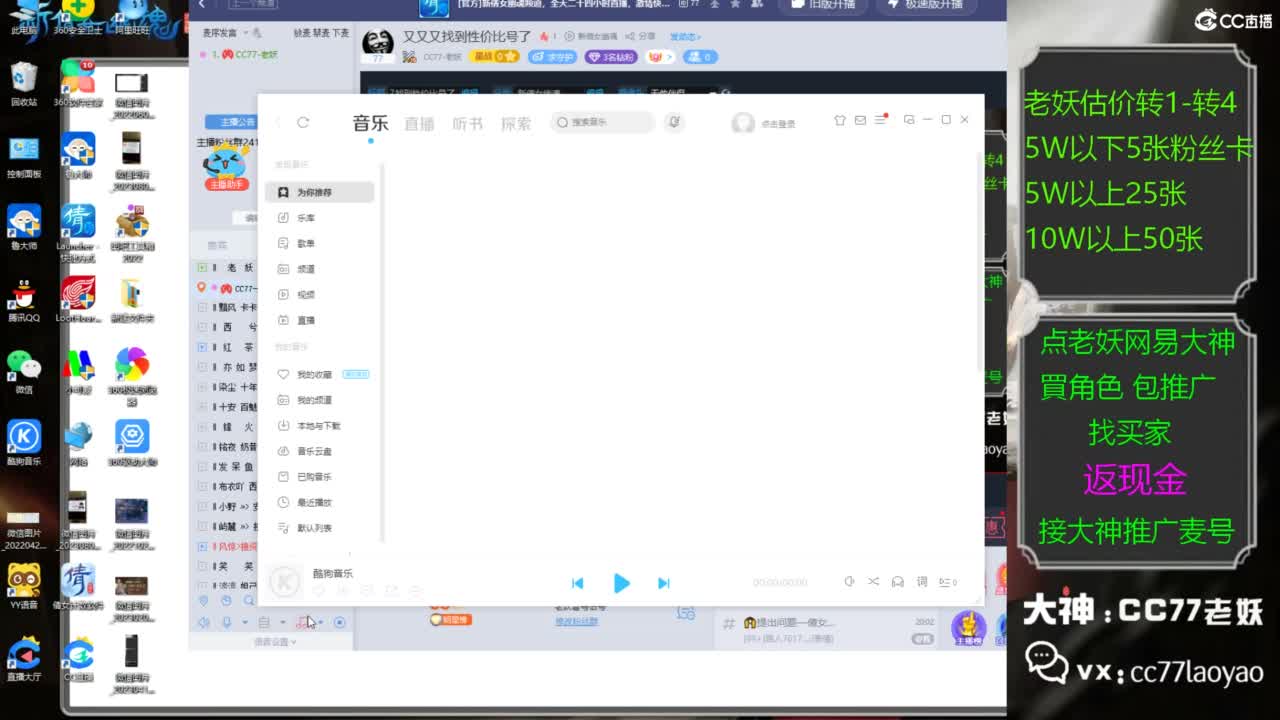The image size is (1280, 720).
Task: Show lyrics with the 词 icon
Action: point(921,582)
